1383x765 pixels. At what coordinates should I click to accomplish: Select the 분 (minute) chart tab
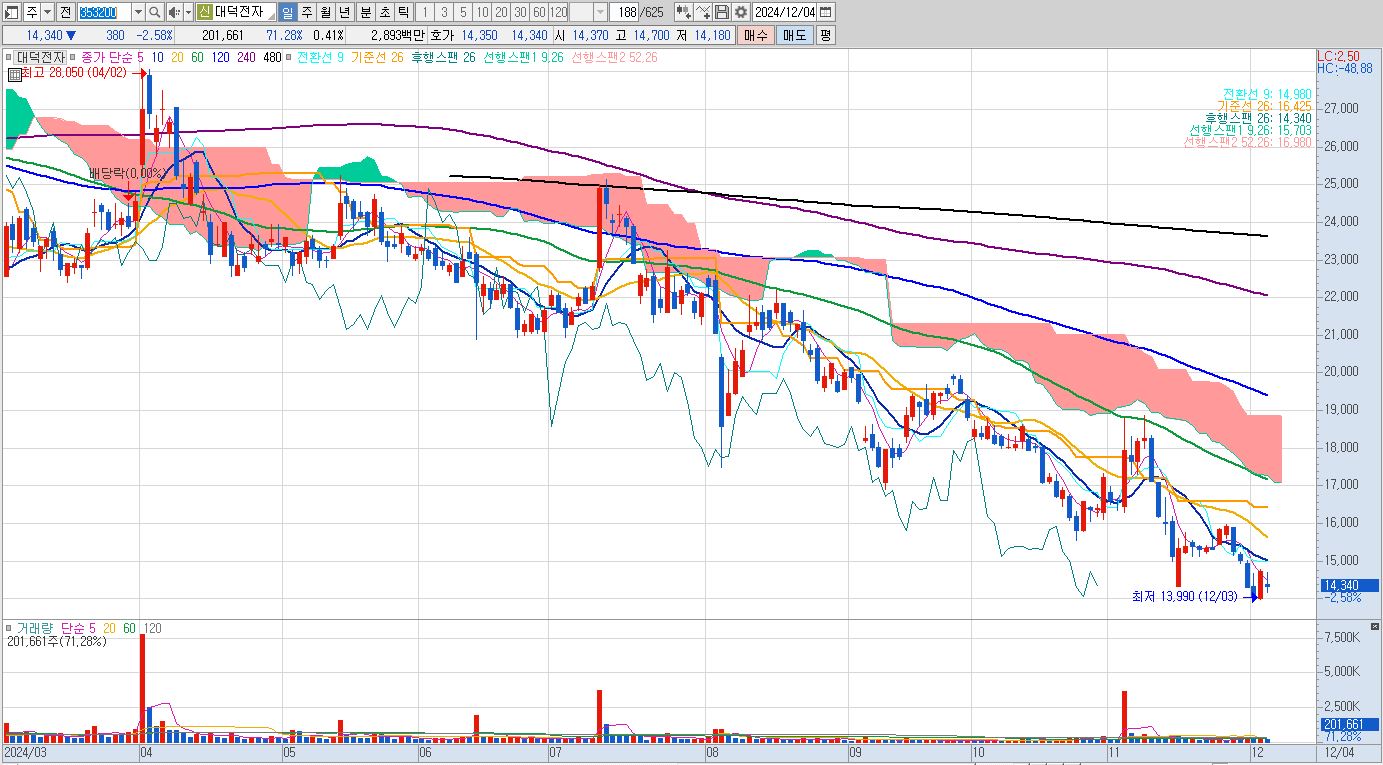click(365, 12)
